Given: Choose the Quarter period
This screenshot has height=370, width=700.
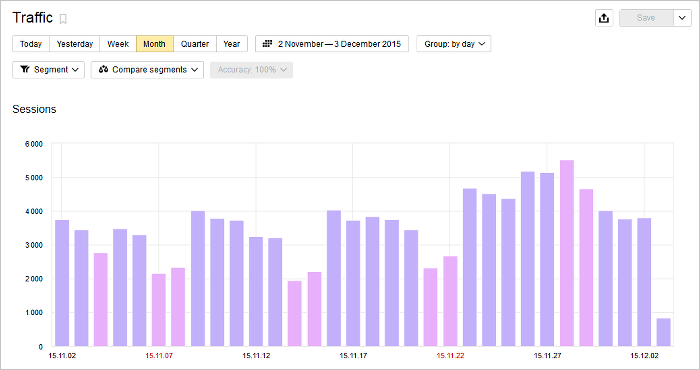Looking at the screenshot, I should pyautogui.click(x=195, y=44).
